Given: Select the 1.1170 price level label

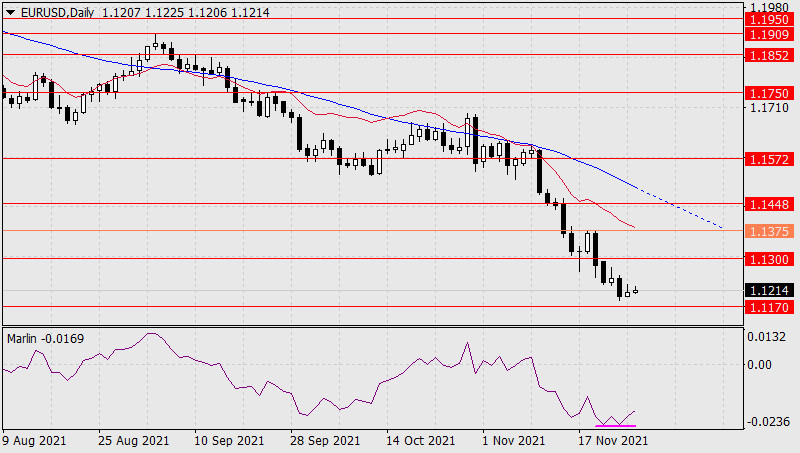Looking at the screenshot, I should coord(769,307).
